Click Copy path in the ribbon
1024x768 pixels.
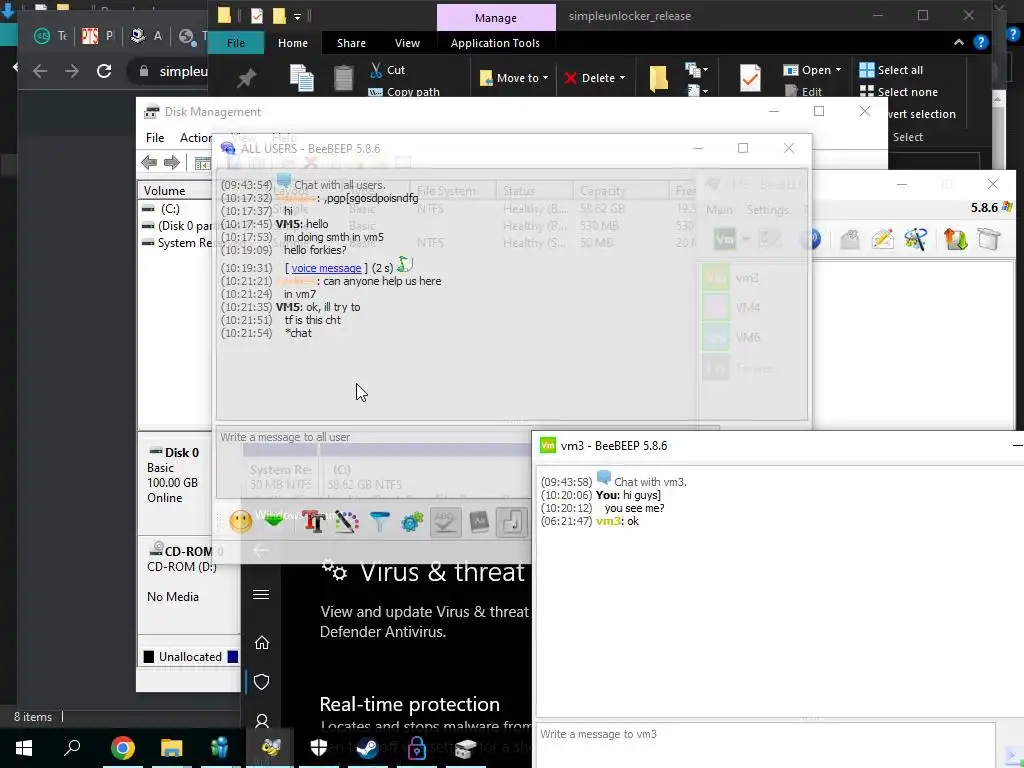tap(404, 91)
